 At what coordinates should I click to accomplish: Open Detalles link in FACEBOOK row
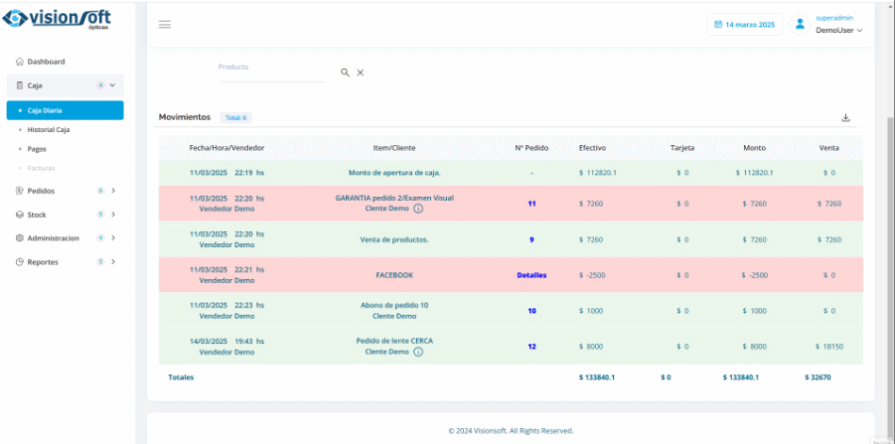tap(531, 275)
